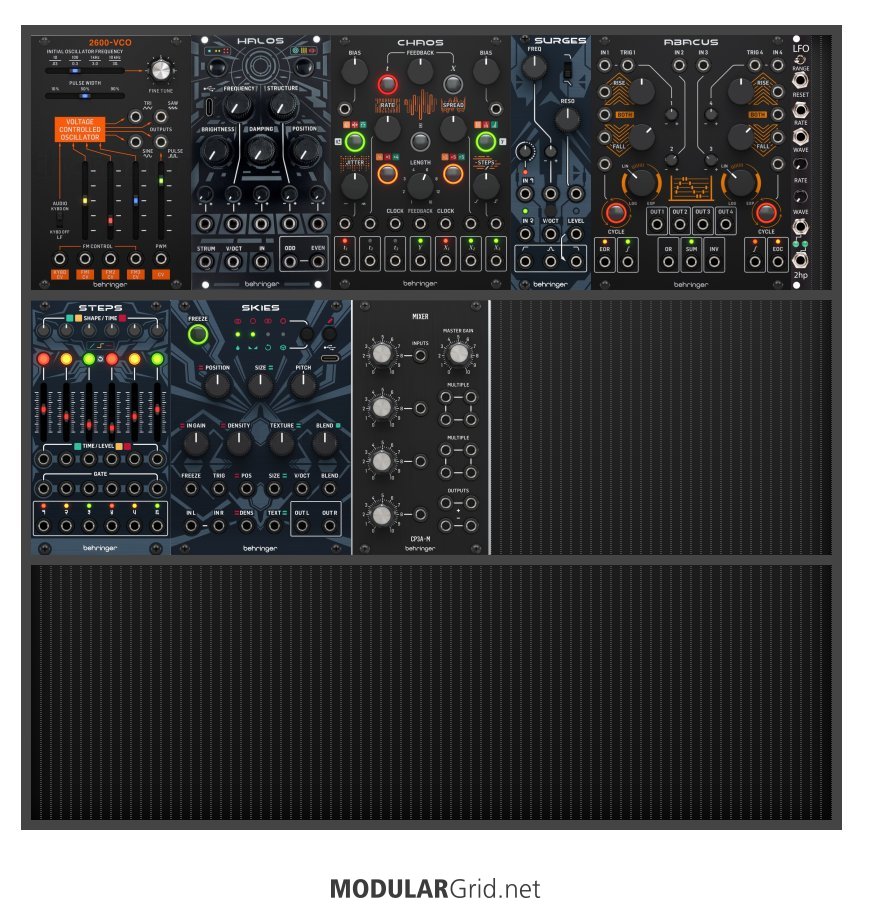The height and width of the screenshot is (910, 872).
Task: Click the Chaos Length knob
Action: pos(420,185)
